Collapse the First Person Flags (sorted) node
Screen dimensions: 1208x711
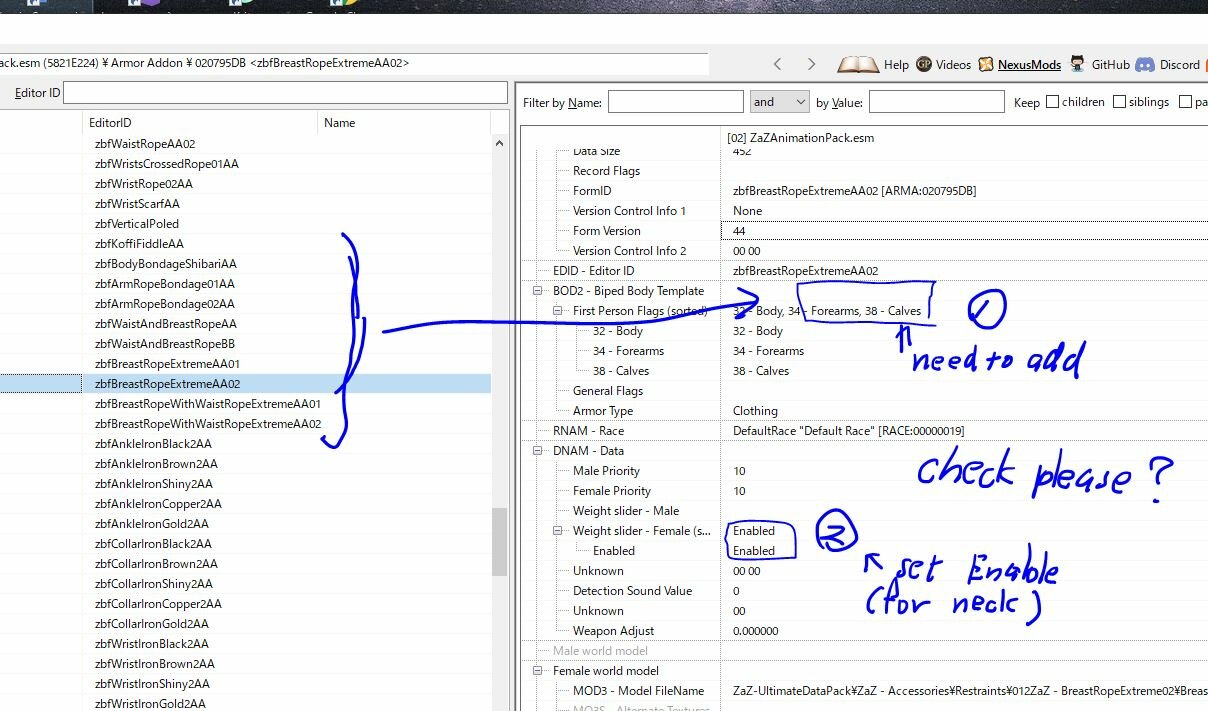point(560,311)
